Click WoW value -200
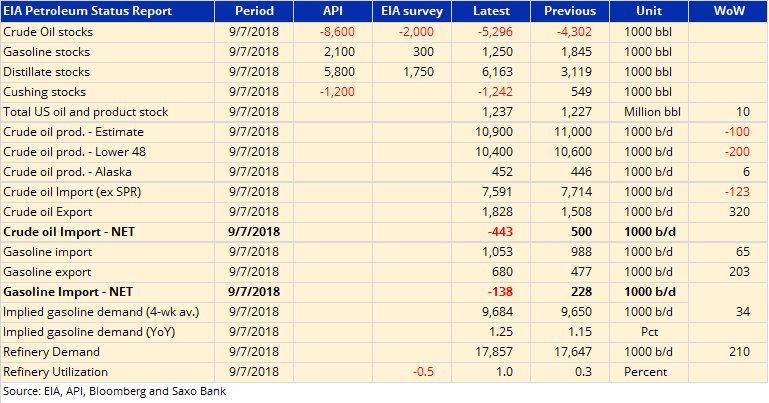 coord(737,152)
